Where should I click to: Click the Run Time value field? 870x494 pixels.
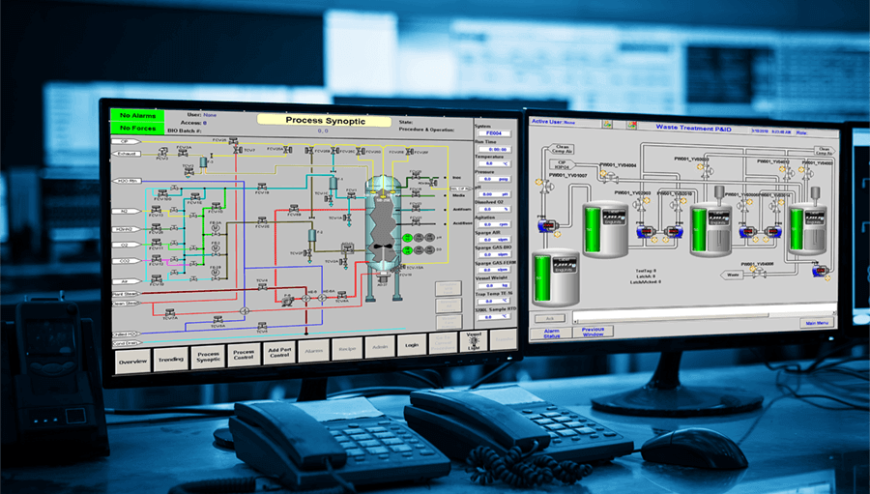494,149
